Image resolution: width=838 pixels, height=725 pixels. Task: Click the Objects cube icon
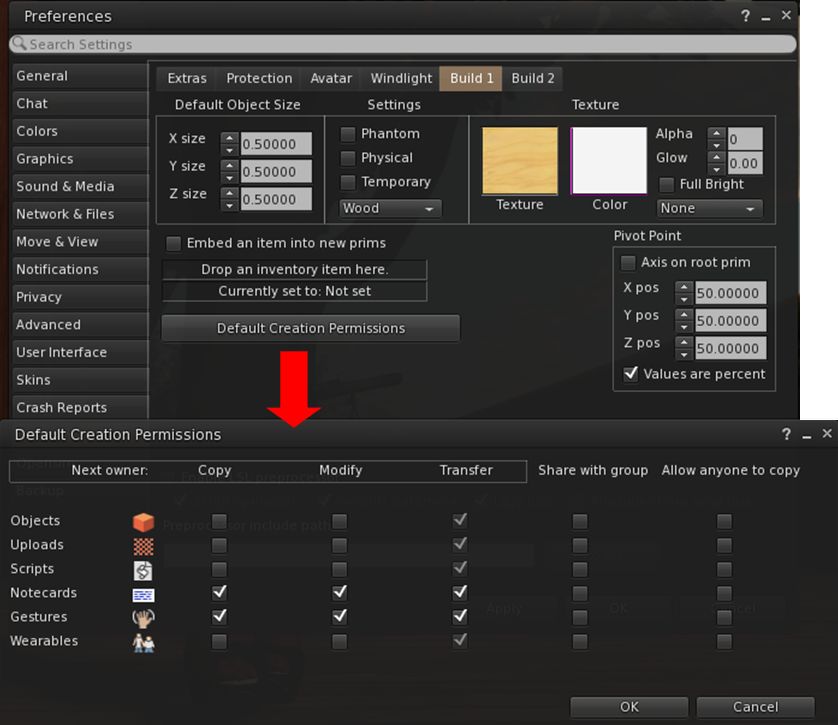(x=144, y=521)
